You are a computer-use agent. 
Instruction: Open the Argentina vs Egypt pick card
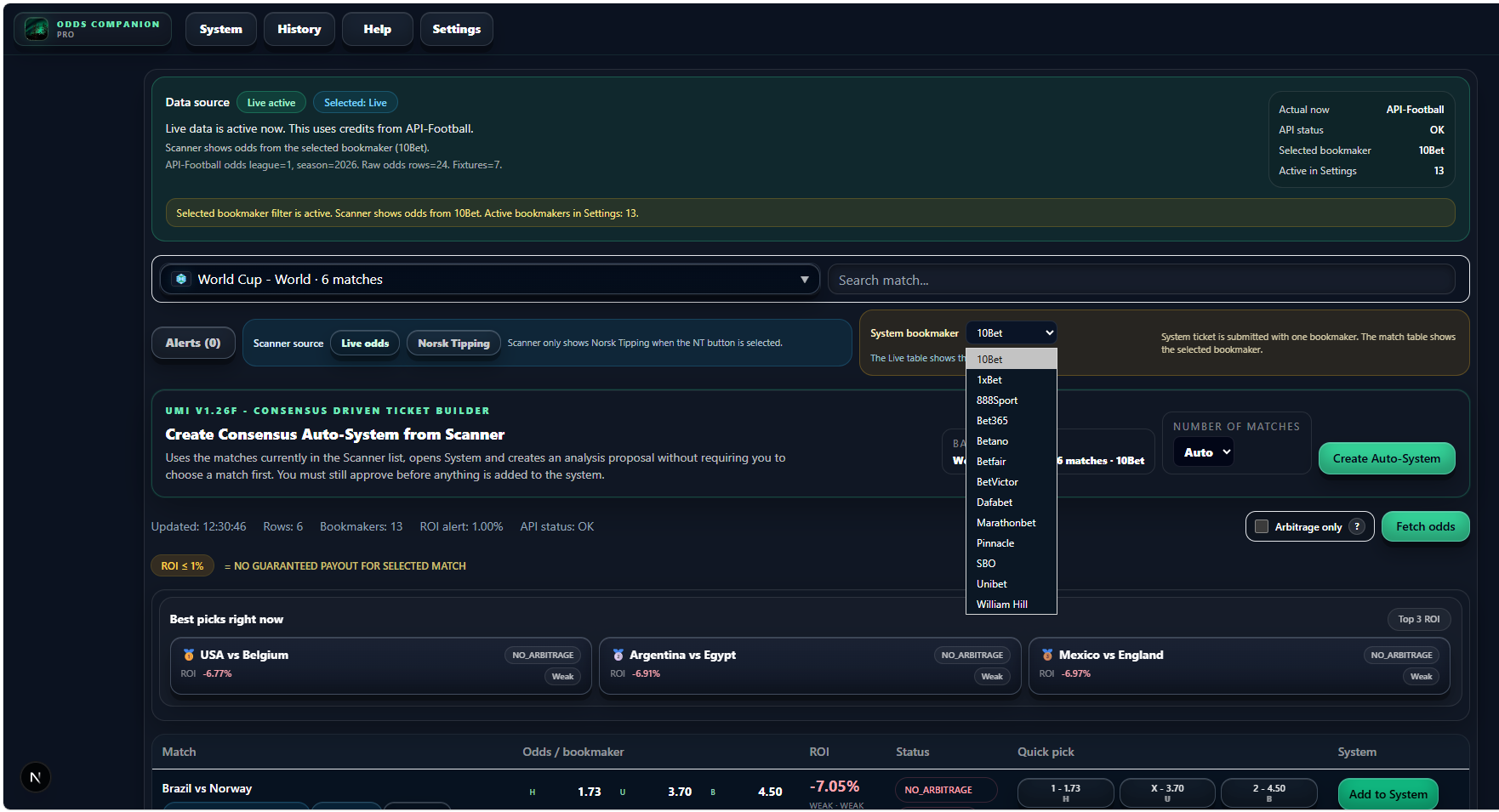pos(810,666)
